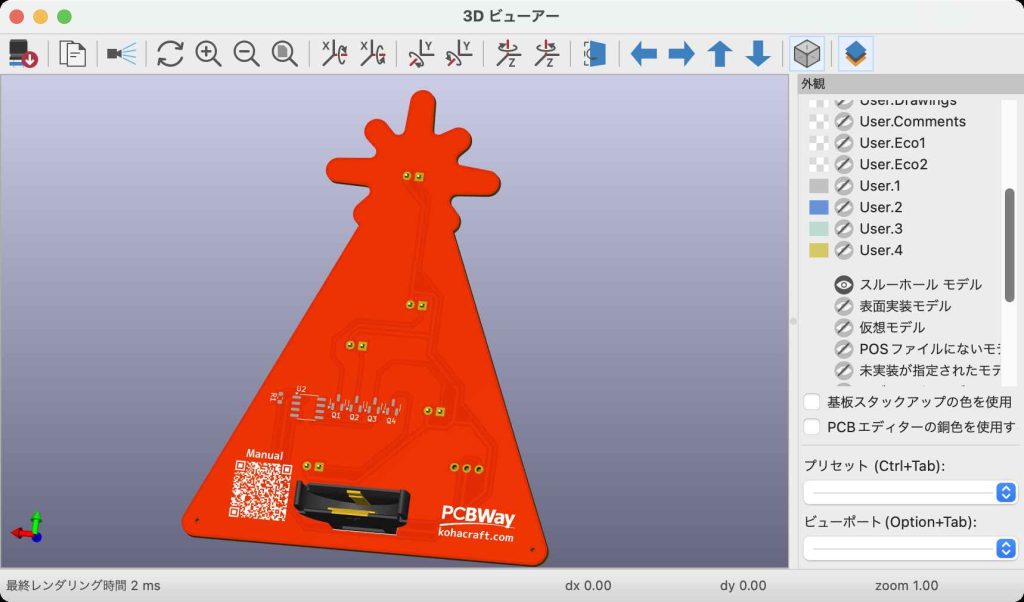
Task: Toggle the appearance manager layers icon
Action: pyautogui.click(x=855, y=53)
